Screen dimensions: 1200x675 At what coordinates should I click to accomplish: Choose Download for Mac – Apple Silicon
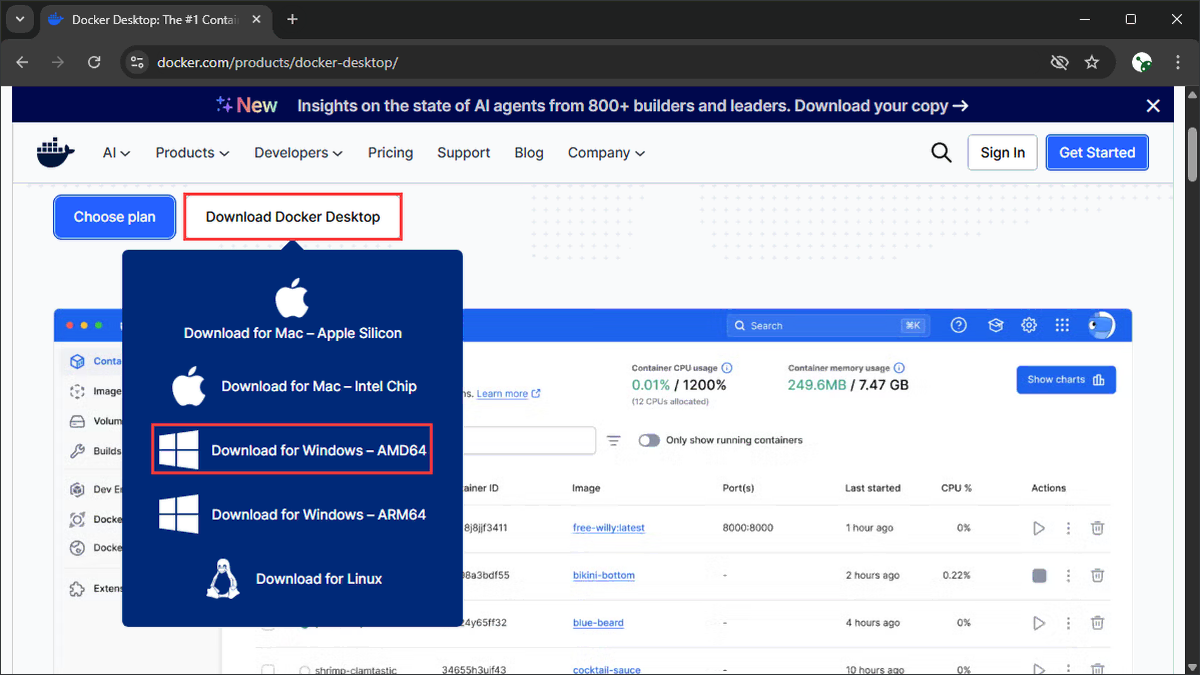[x=292, y=311]
